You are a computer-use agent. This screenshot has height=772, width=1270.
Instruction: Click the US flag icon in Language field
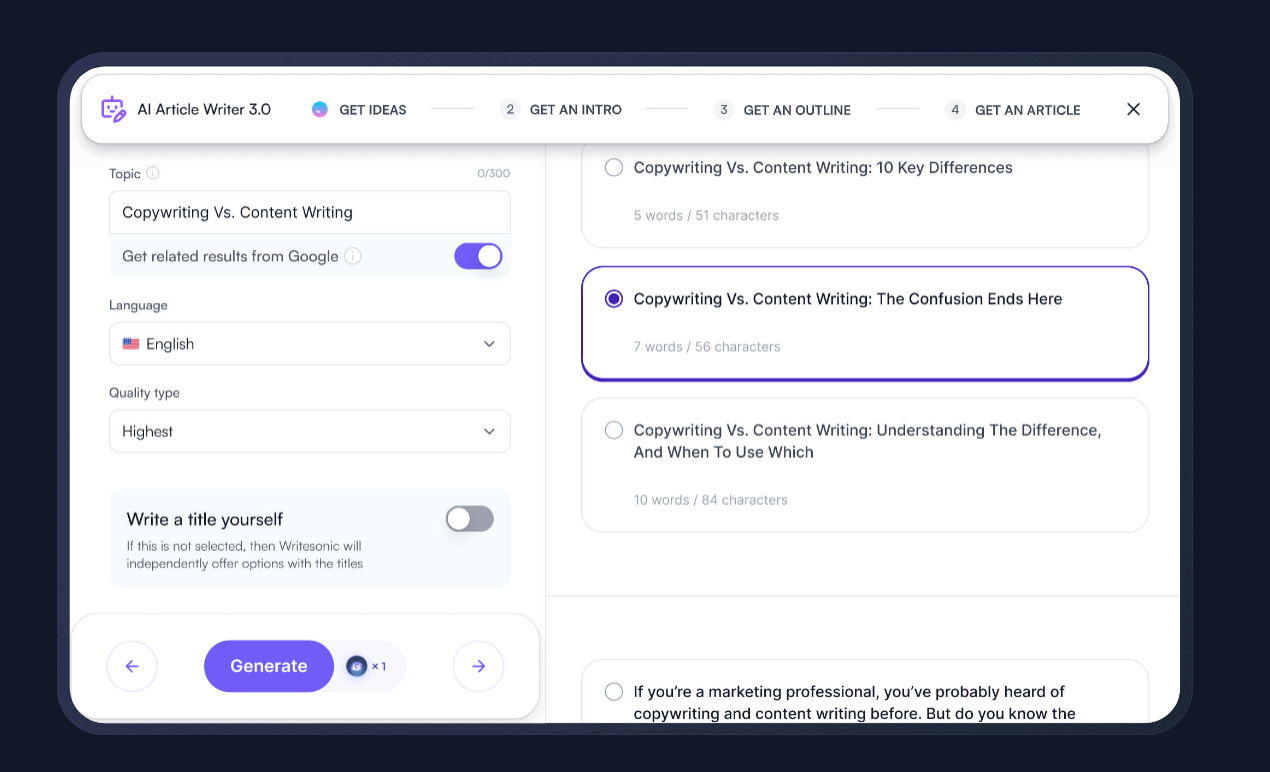coord(130,343)
